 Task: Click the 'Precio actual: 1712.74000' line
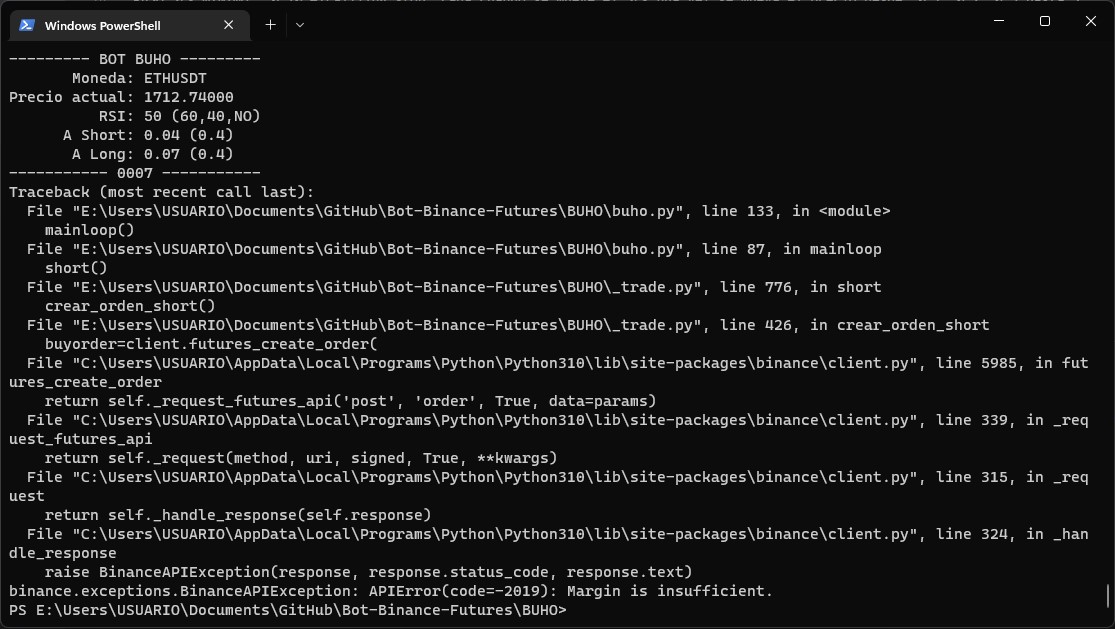[x=121, y=97]
